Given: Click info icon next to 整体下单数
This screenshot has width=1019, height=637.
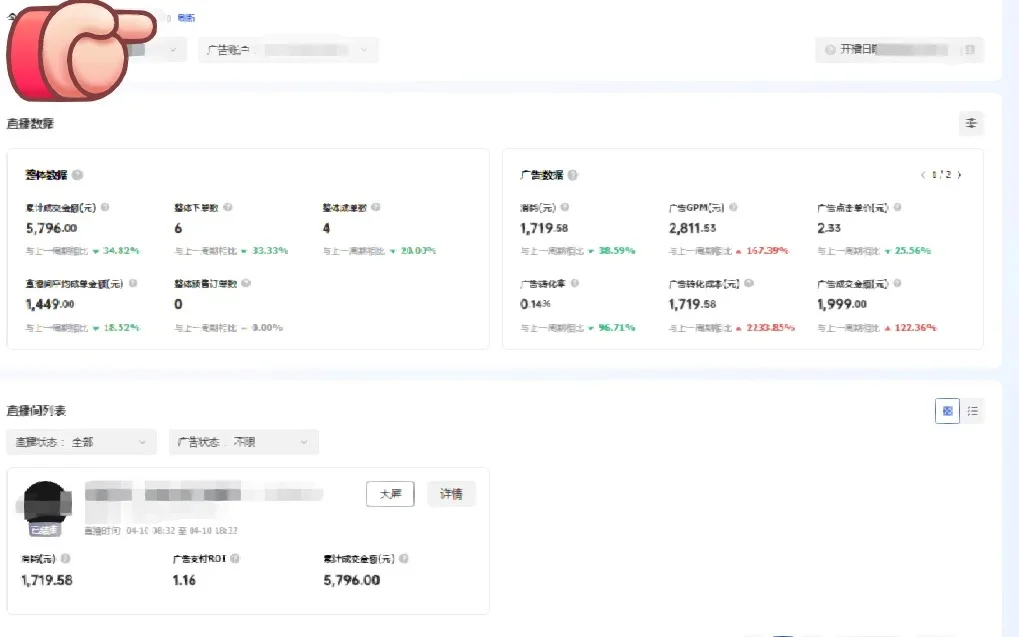Looking at the screenshot, I should [227, 208].
